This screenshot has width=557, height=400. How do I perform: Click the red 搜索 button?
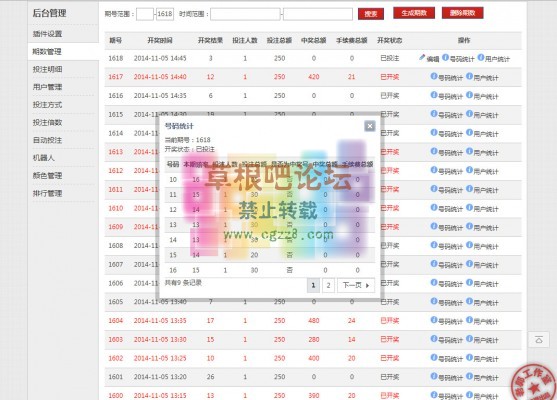tap(371, 14)
